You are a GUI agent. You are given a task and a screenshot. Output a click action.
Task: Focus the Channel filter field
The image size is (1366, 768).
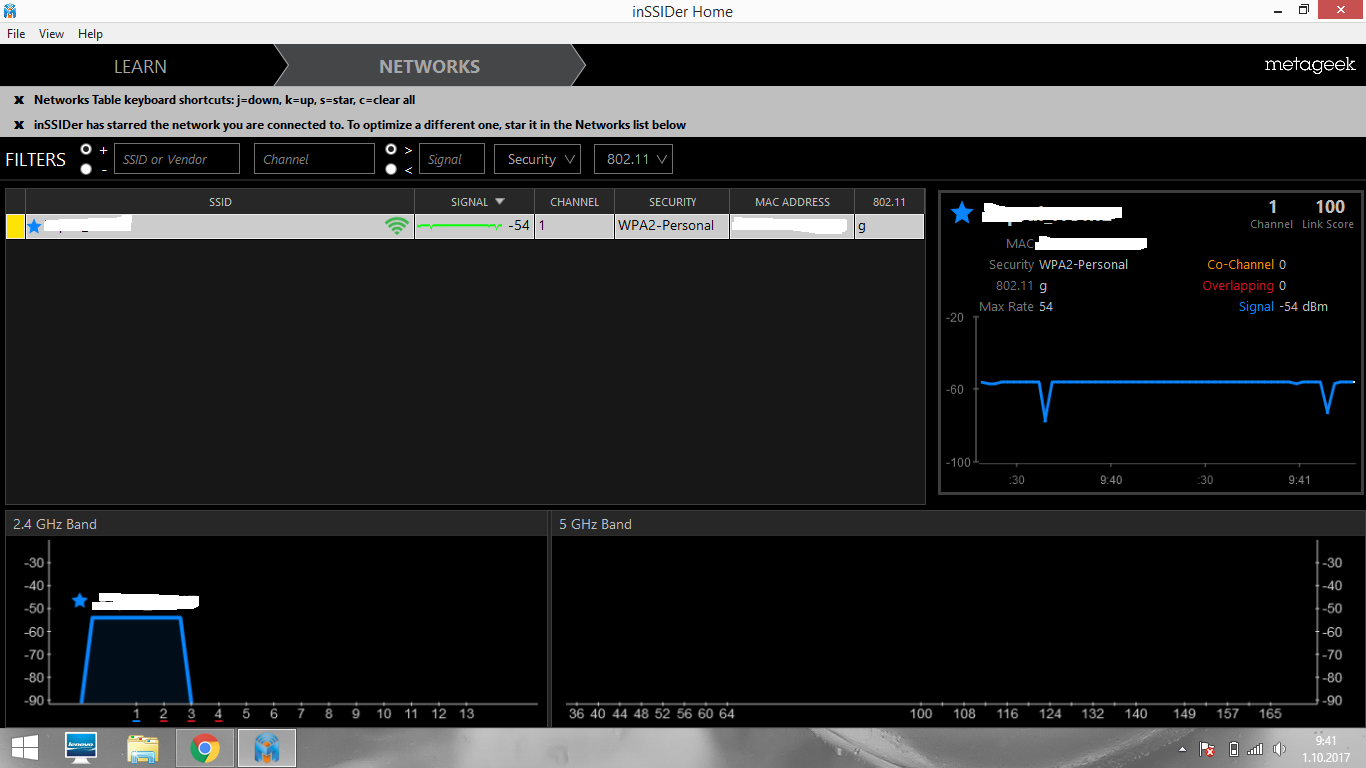coord(314,159)
